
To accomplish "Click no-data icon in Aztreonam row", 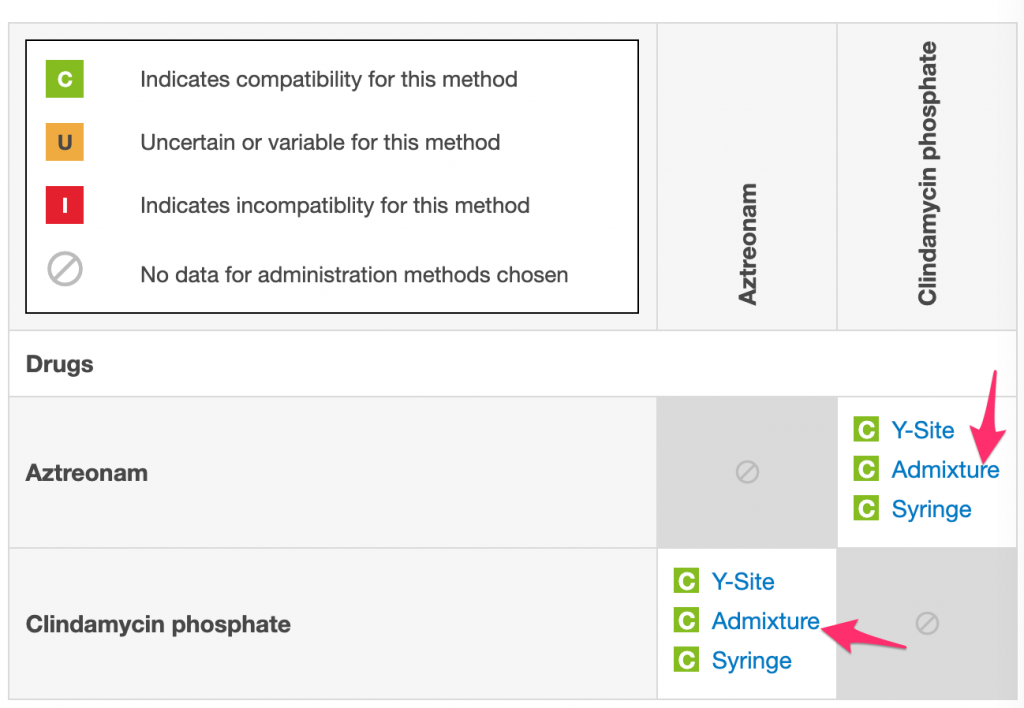I will click(x=747, y=472).
